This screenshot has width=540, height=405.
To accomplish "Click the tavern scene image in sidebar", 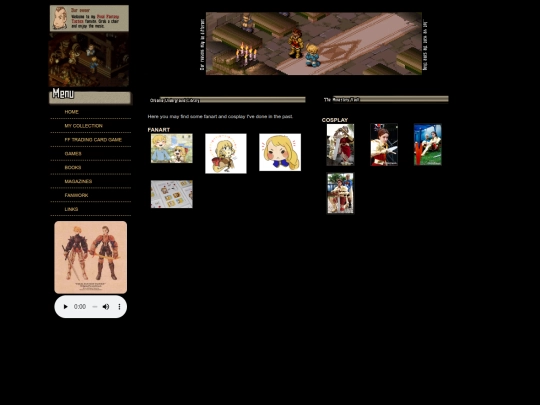I will coord(89,60).
